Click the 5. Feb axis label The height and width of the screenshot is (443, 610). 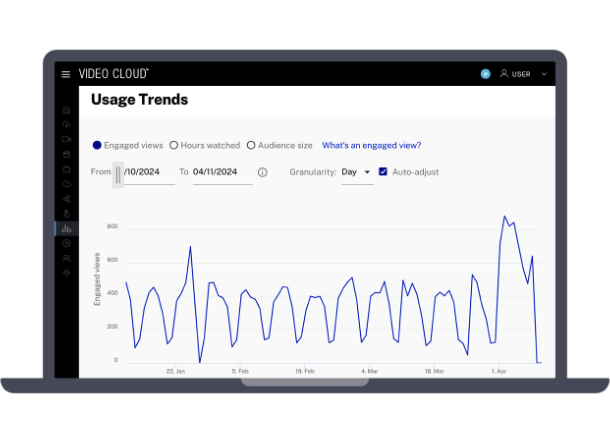(x=240, y=371)
